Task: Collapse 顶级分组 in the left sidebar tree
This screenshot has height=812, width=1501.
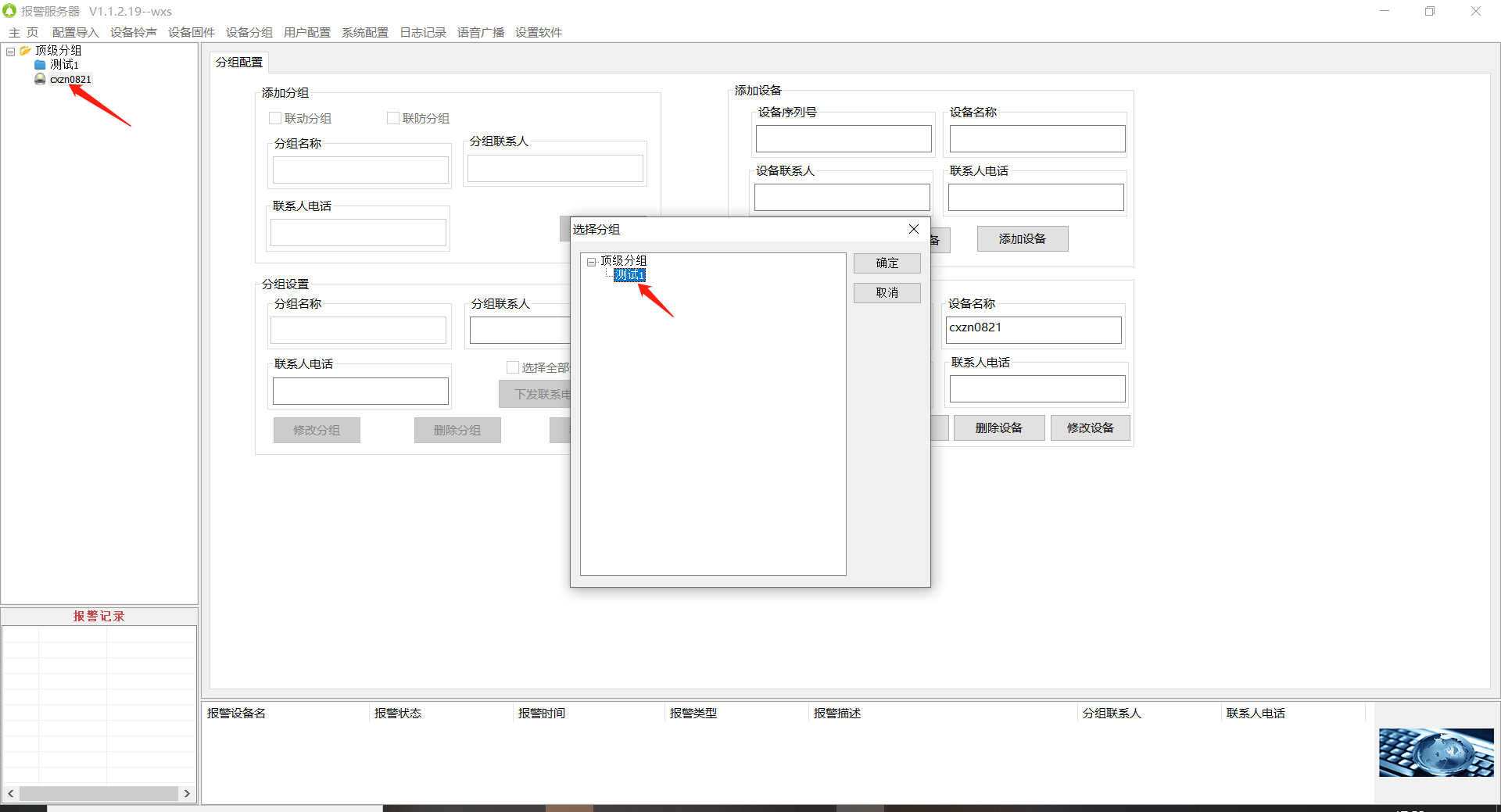Action: (11, 52)
